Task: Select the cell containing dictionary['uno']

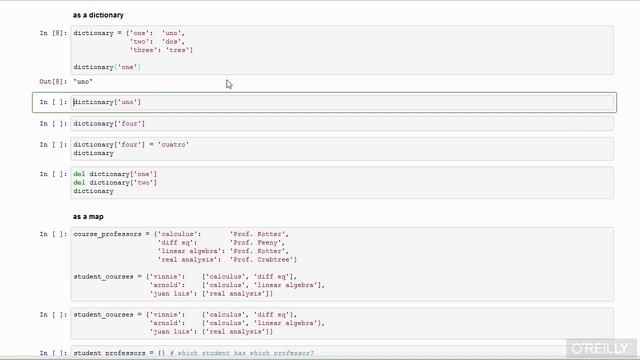Action: pos(342,102)
